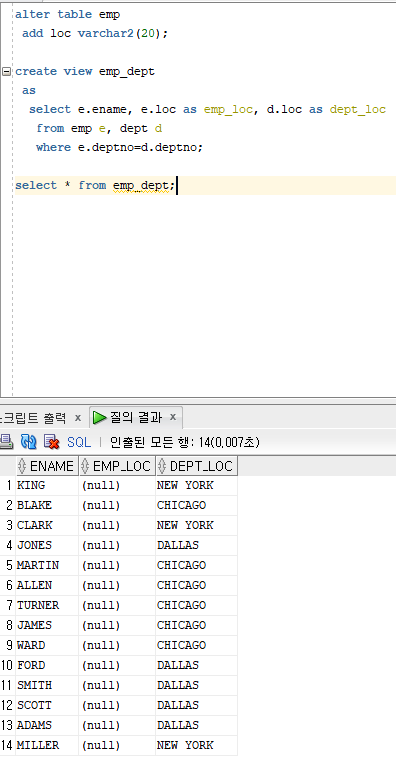Click row number 1 in results grid

point(8,485)
